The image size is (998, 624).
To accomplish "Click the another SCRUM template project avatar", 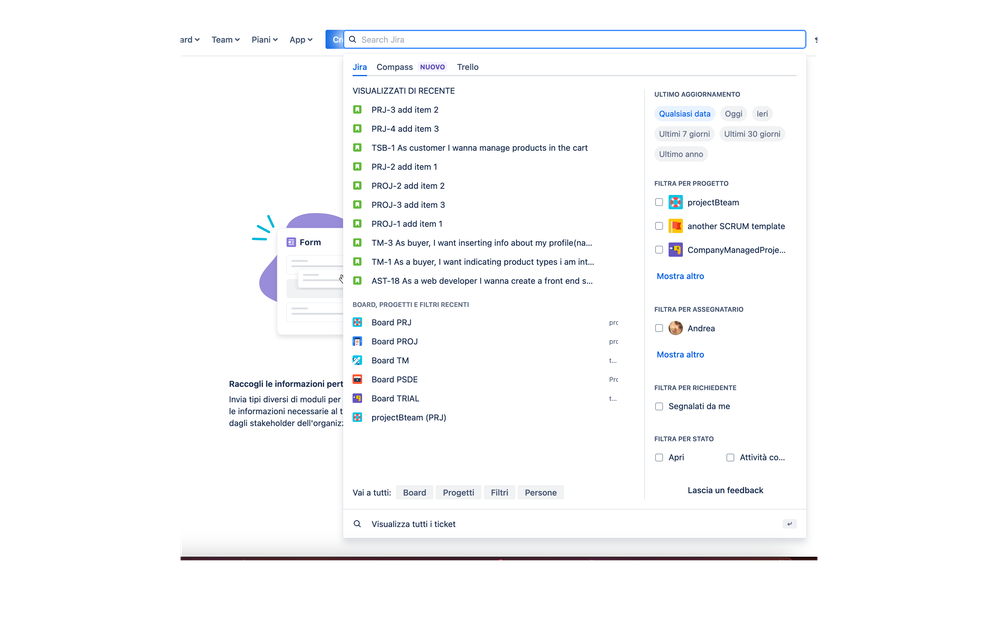I will 676,226.
